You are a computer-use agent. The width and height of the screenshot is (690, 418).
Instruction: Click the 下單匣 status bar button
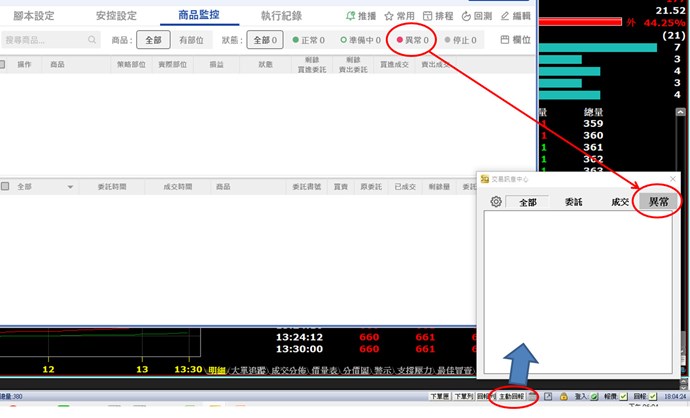click(439, 396)
